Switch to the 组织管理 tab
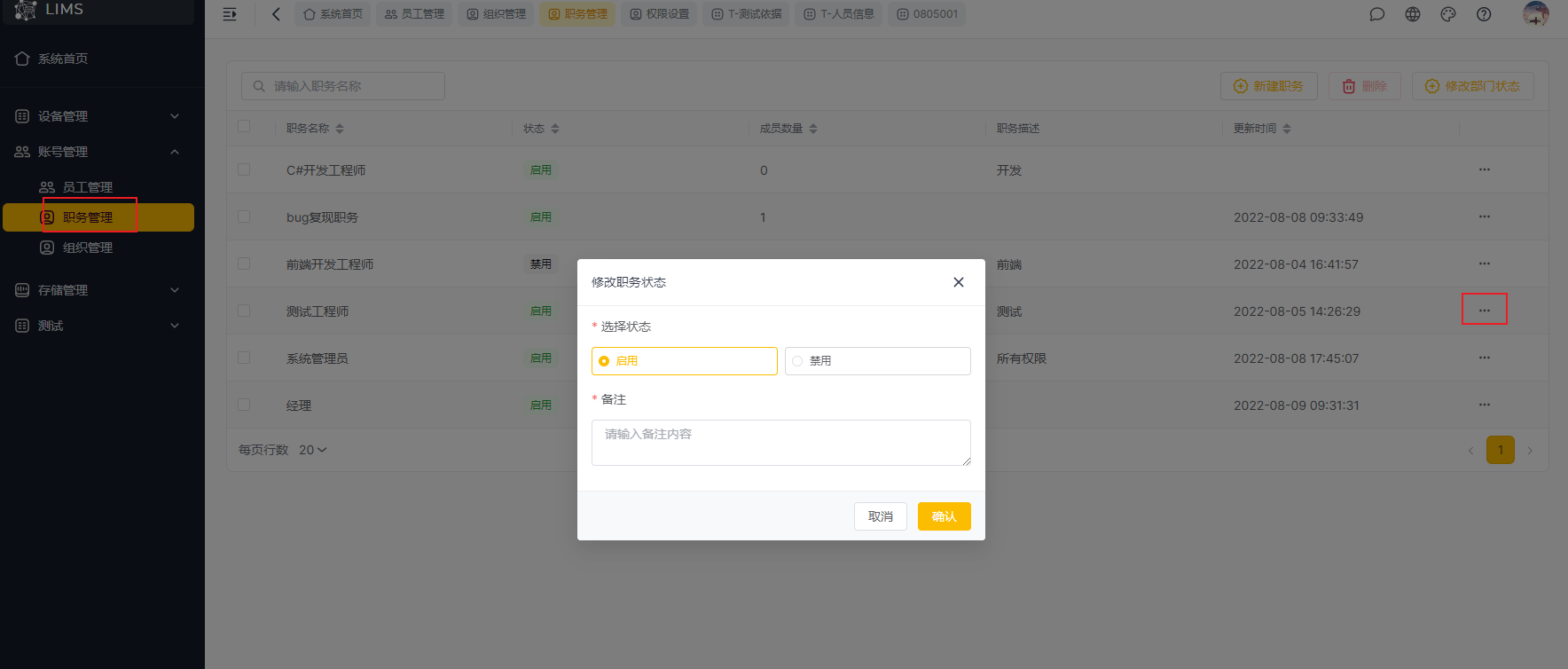 tap(496, 14)
